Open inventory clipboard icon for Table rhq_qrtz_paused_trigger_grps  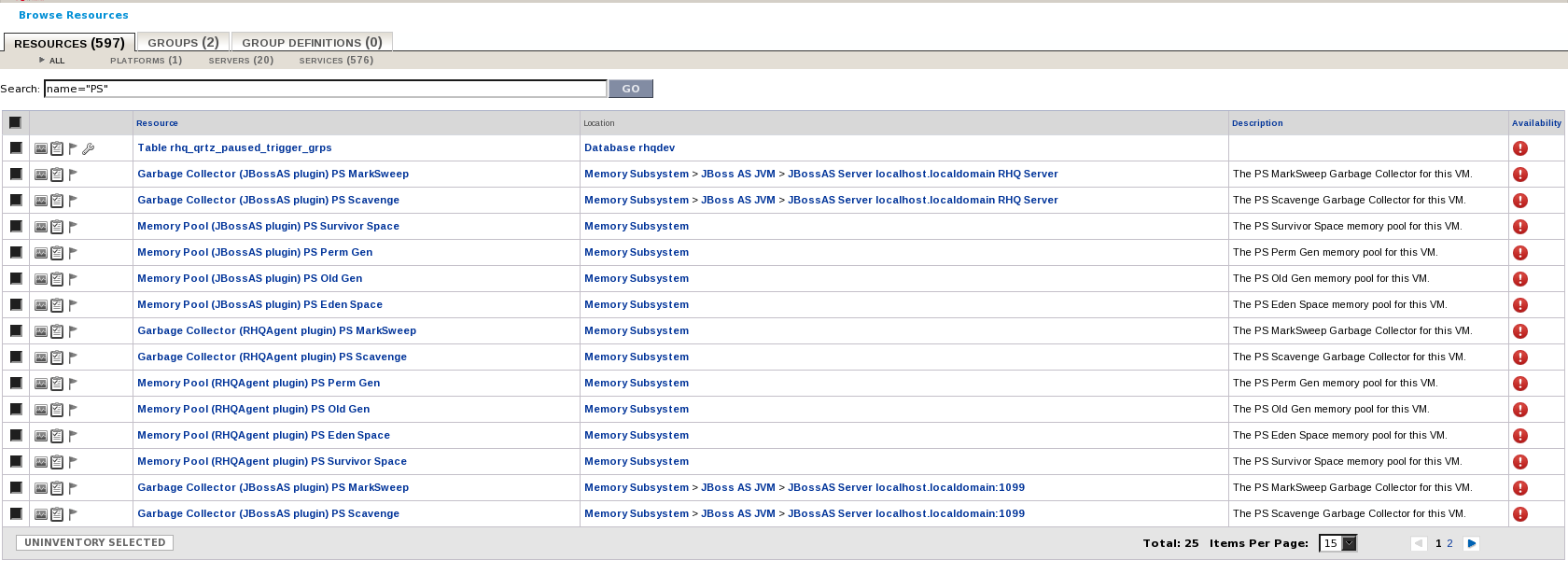(57, 148)
